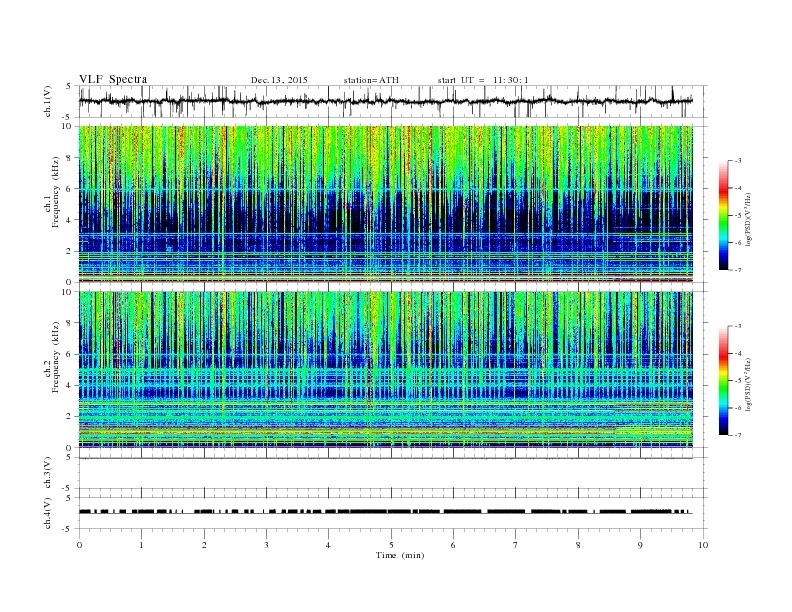Click the "8" kHz tick on ch.1 frequency axis
This screenshot has height=612, width=792.
pyautogui.click(x=69, y=158)
